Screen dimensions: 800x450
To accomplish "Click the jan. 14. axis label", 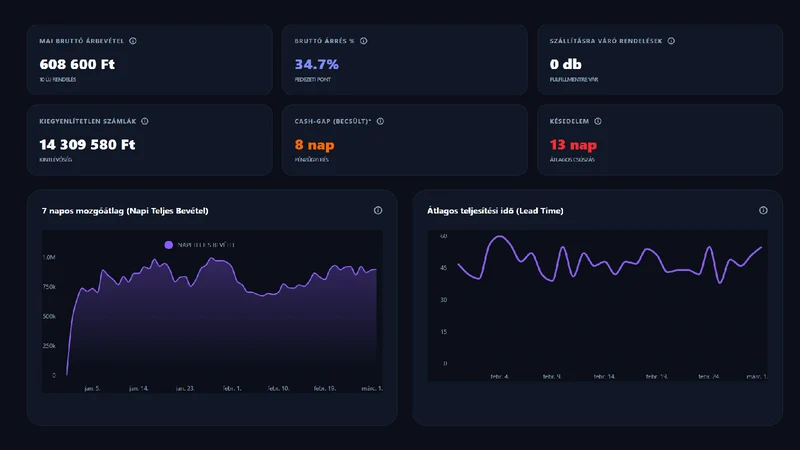I will [x=138, y=388].
